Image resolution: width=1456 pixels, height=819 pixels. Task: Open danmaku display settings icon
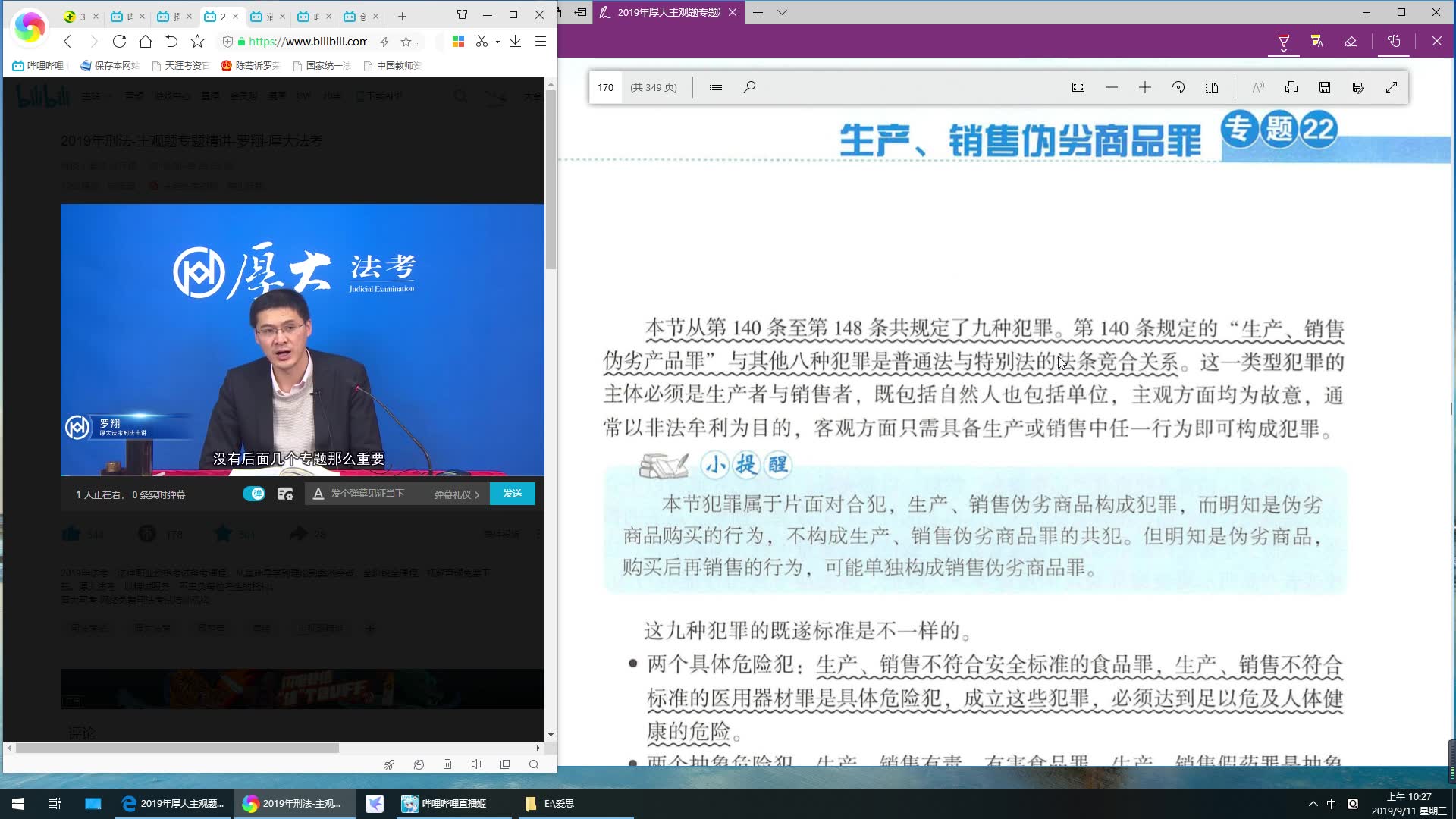click(285, 494)
